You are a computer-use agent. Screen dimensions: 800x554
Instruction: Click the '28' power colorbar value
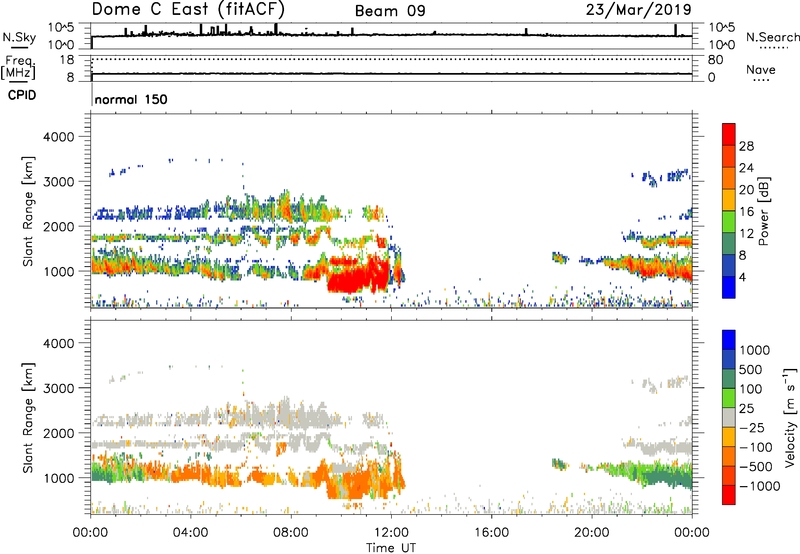746,146
